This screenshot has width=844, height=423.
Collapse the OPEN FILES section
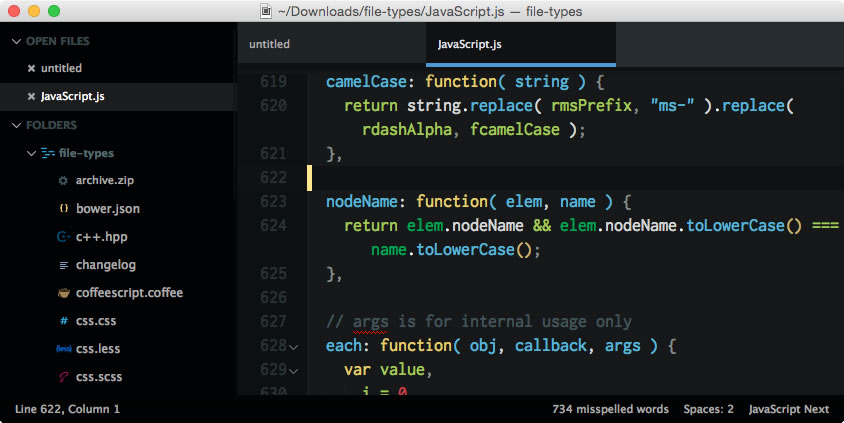pos(16,41)
